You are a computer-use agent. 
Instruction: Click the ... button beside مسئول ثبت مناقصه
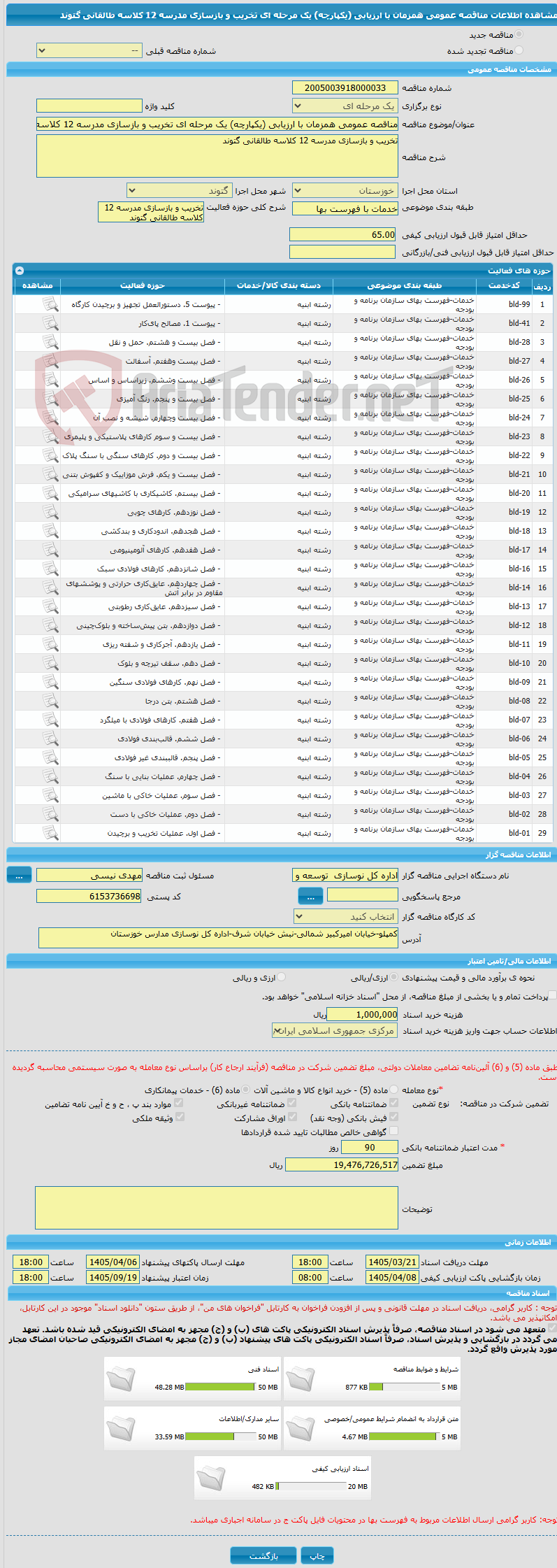19,875
